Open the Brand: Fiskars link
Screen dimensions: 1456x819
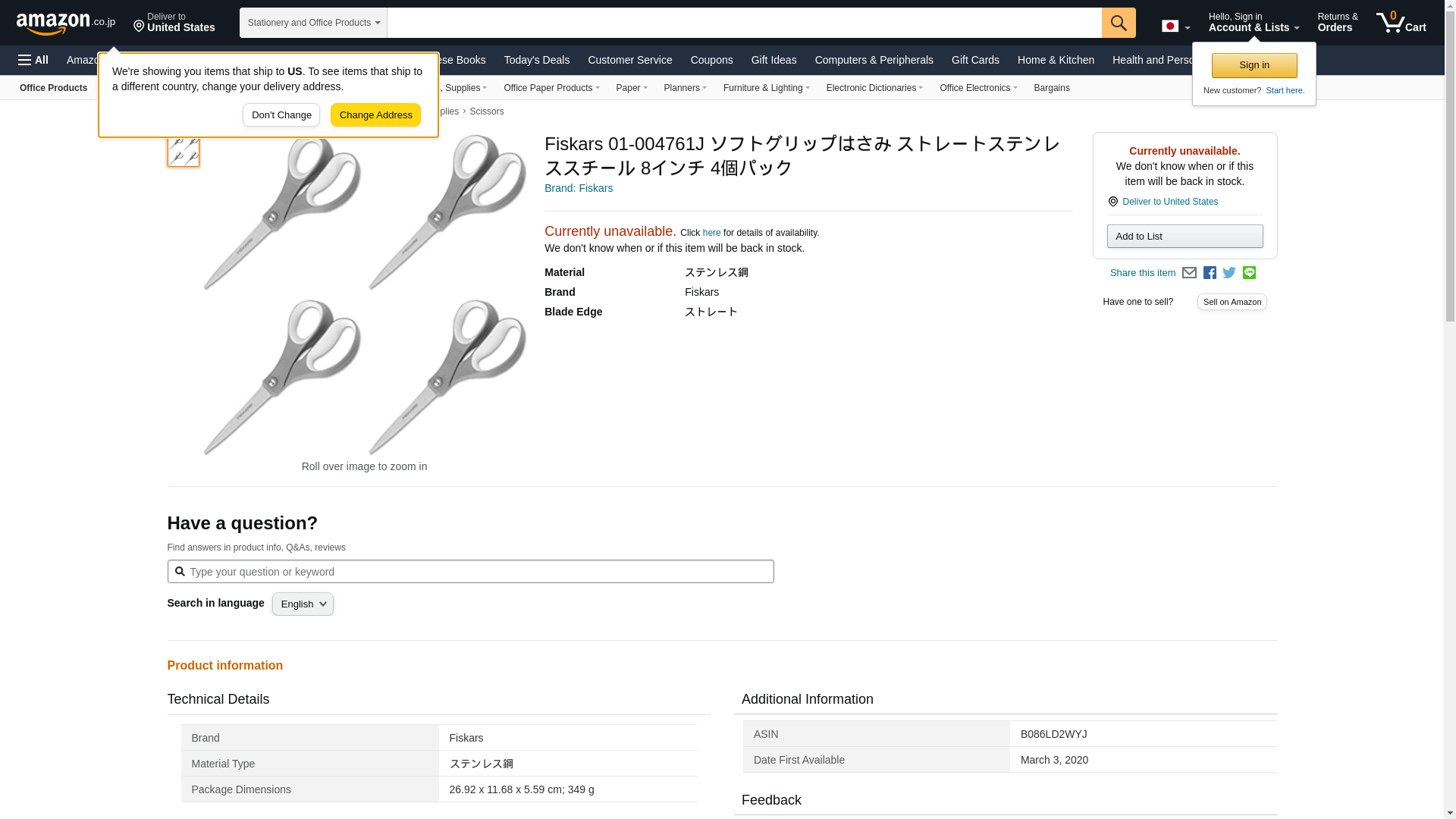(578, 188)
